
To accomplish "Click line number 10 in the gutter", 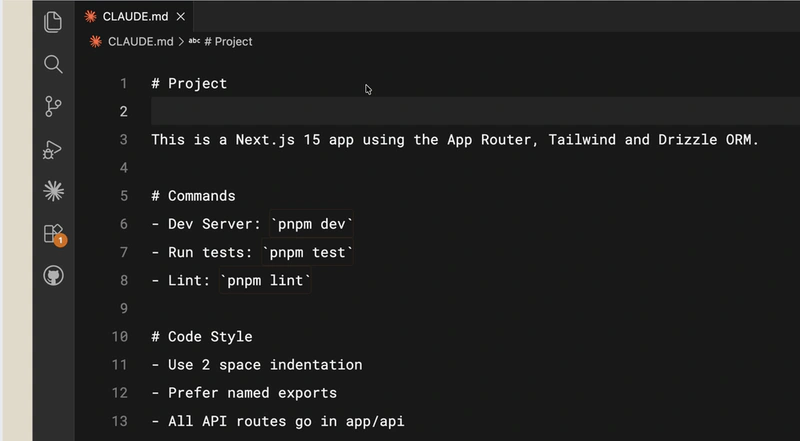I will tap(120, 336).
